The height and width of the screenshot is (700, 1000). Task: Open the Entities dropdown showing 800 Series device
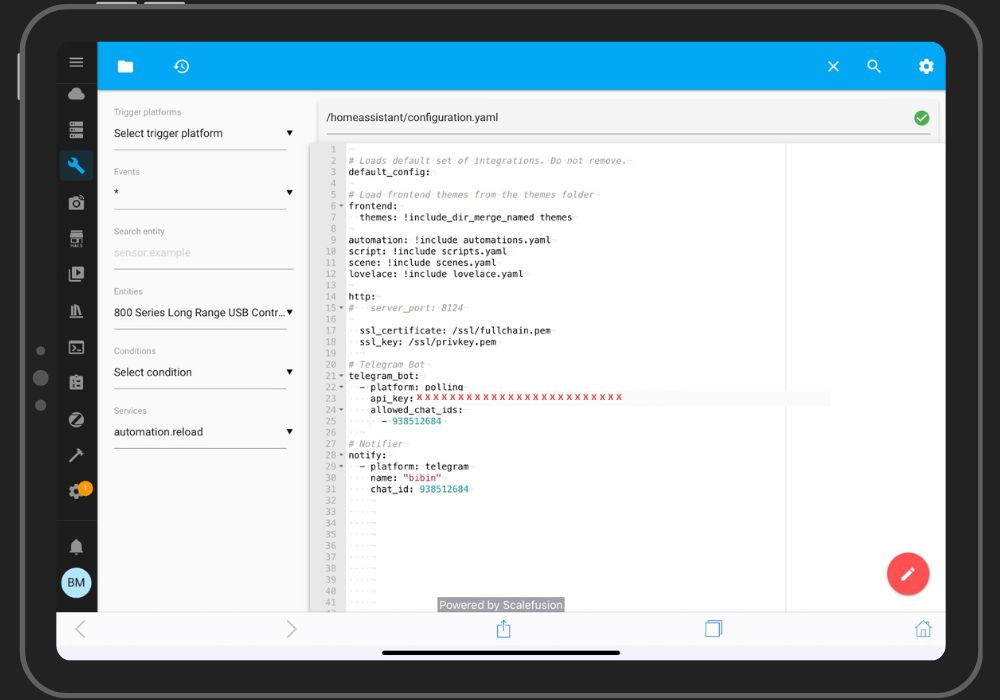[200, 313]
